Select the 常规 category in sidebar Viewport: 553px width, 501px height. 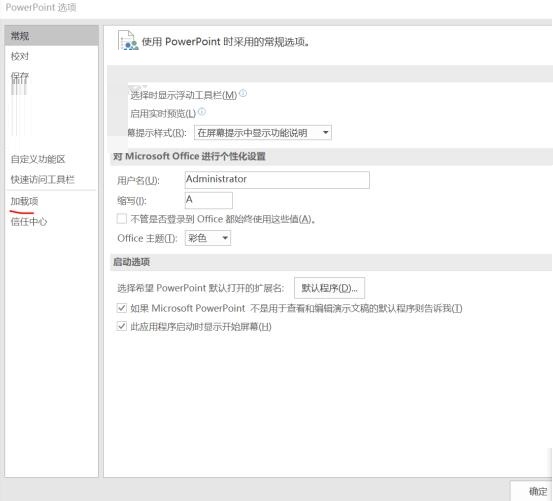pyautogui.click(x=51, y=36)
